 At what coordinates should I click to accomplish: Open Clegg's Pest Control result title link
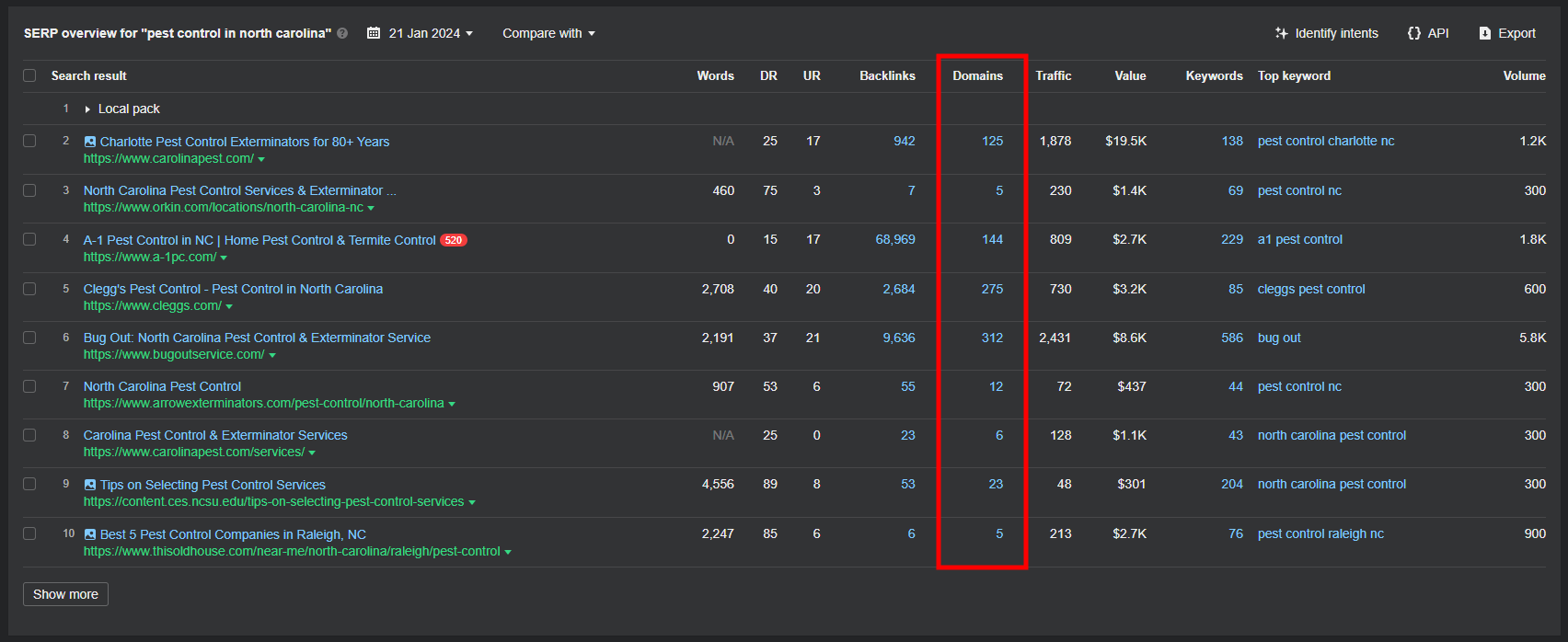[x=233, y=289]
